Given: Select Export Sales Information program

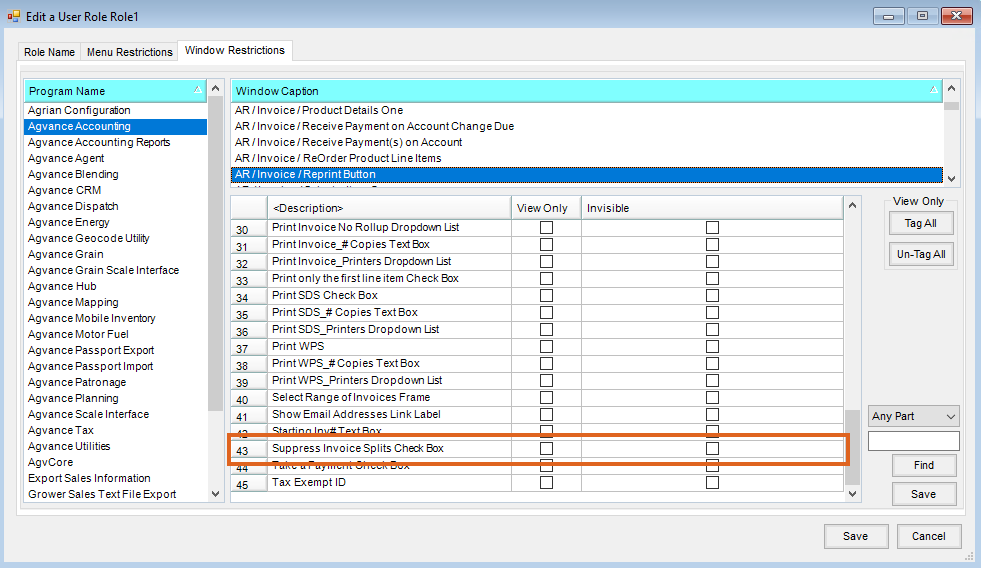Looking at the screenshot, I should click(116, 478).
